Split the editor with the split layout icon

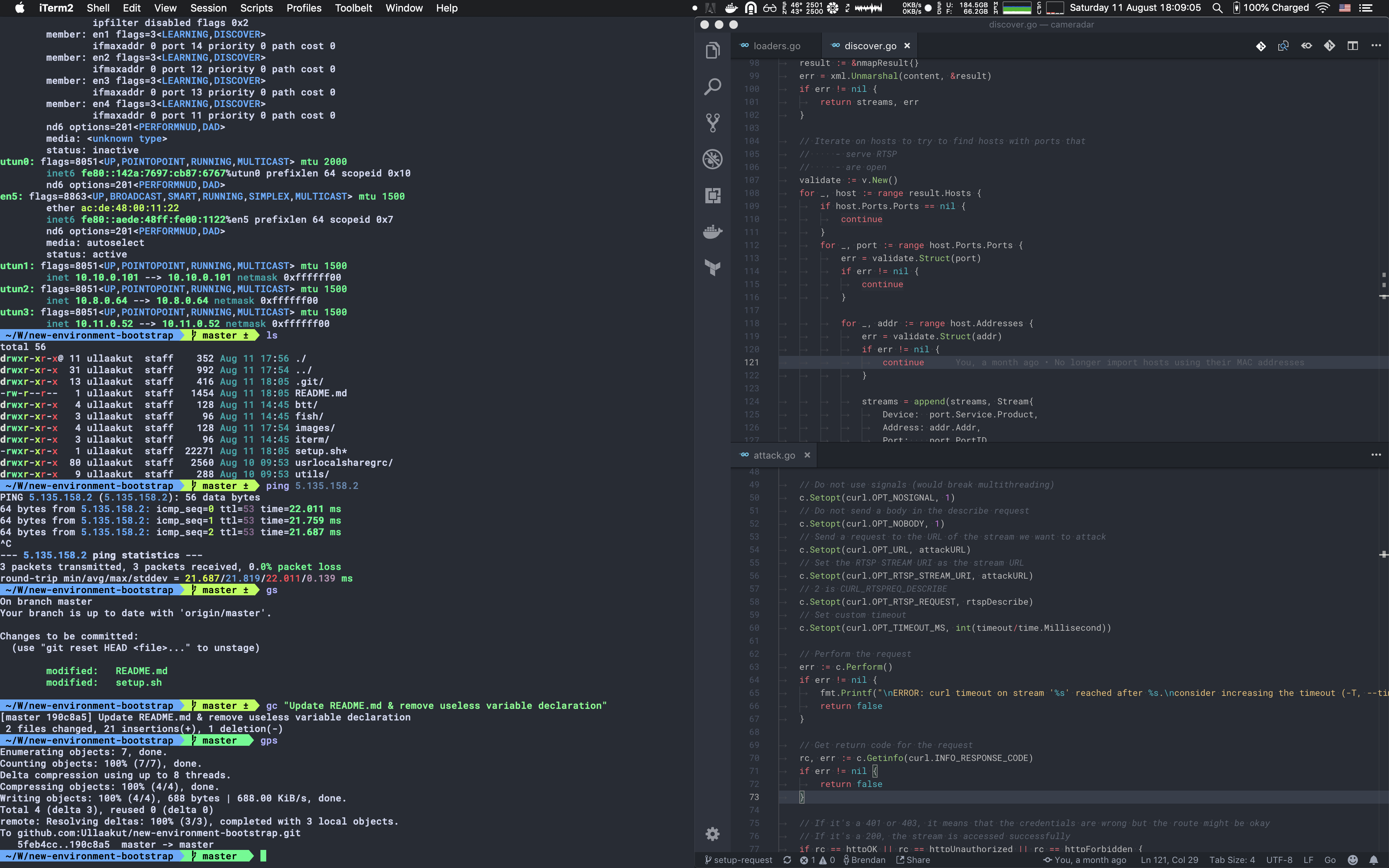(x=1353, y=46)
